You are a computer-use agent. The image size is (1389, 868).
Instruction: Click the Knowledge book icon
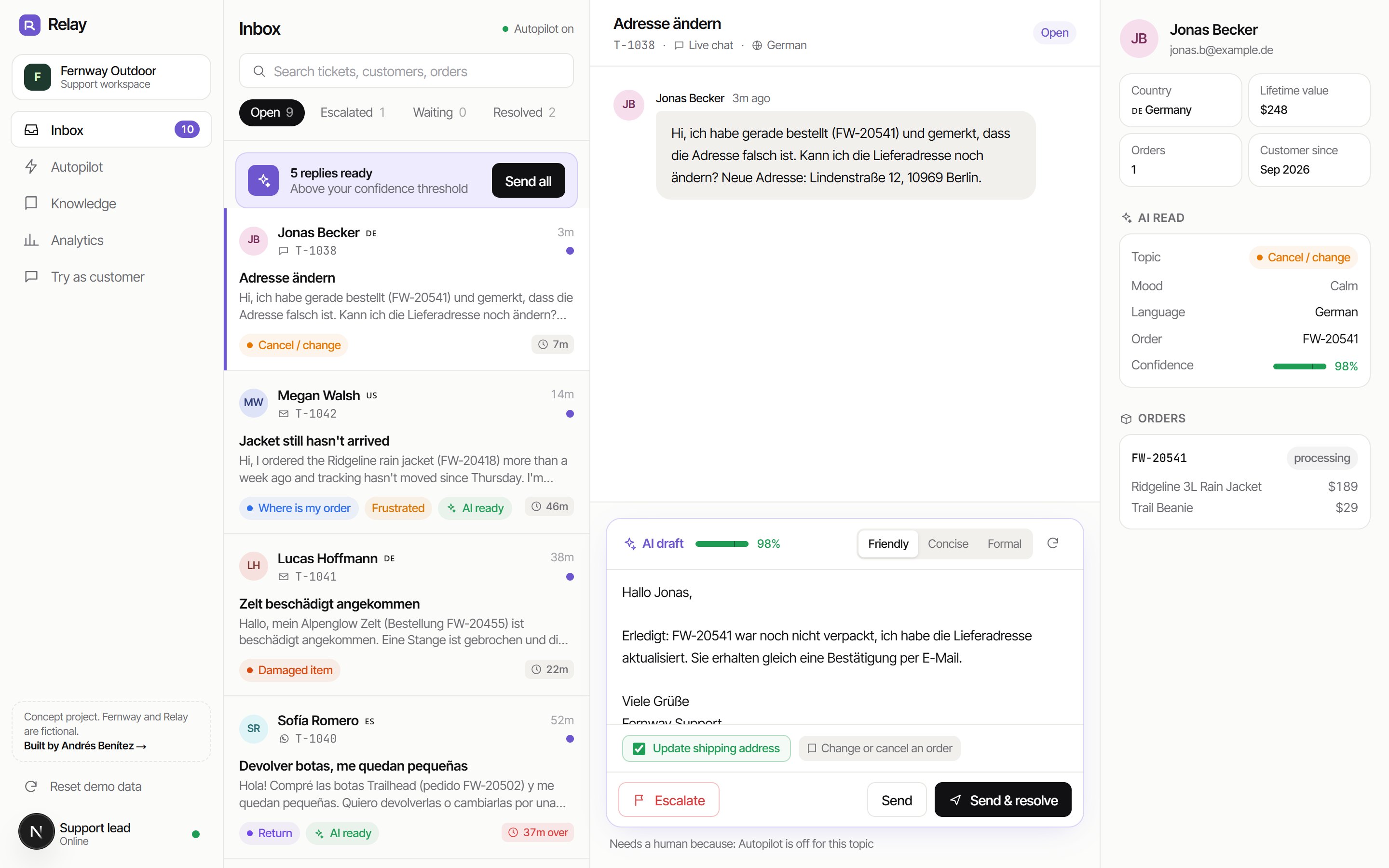[31, 203]
